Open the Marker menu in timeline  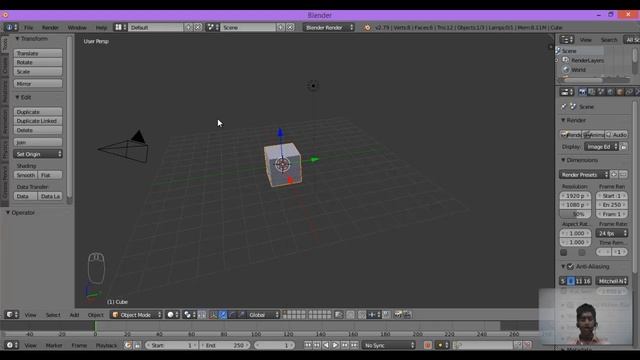(x=54, y=345)
